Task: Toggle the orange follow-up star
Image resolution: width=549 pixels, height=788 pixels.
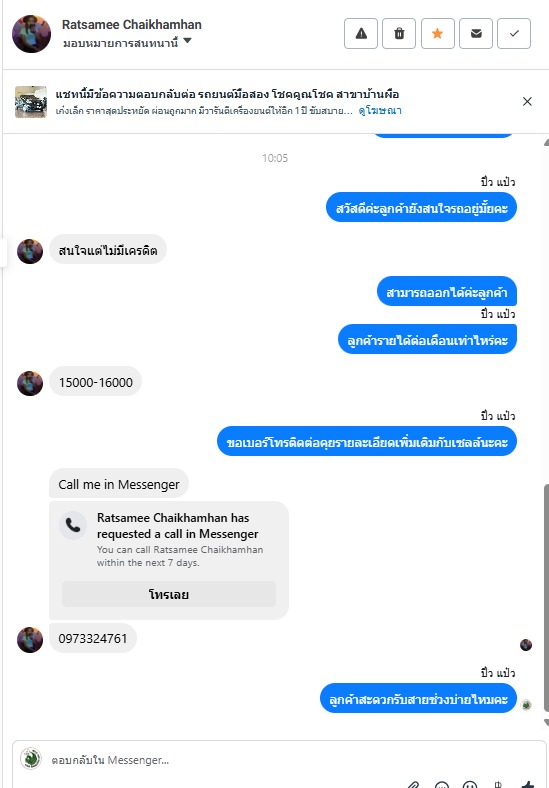Action: click(437, 34)
